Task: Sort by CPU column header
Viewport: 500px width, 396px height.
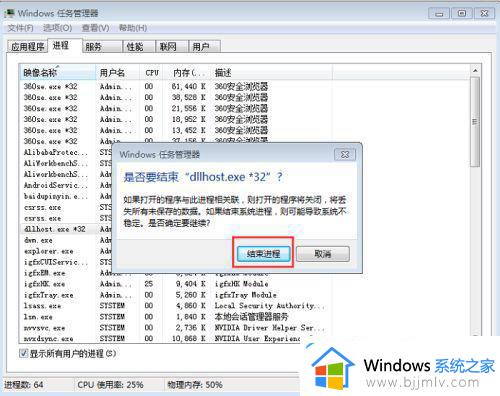Action: pyautogui.click(x=152, y=72)
